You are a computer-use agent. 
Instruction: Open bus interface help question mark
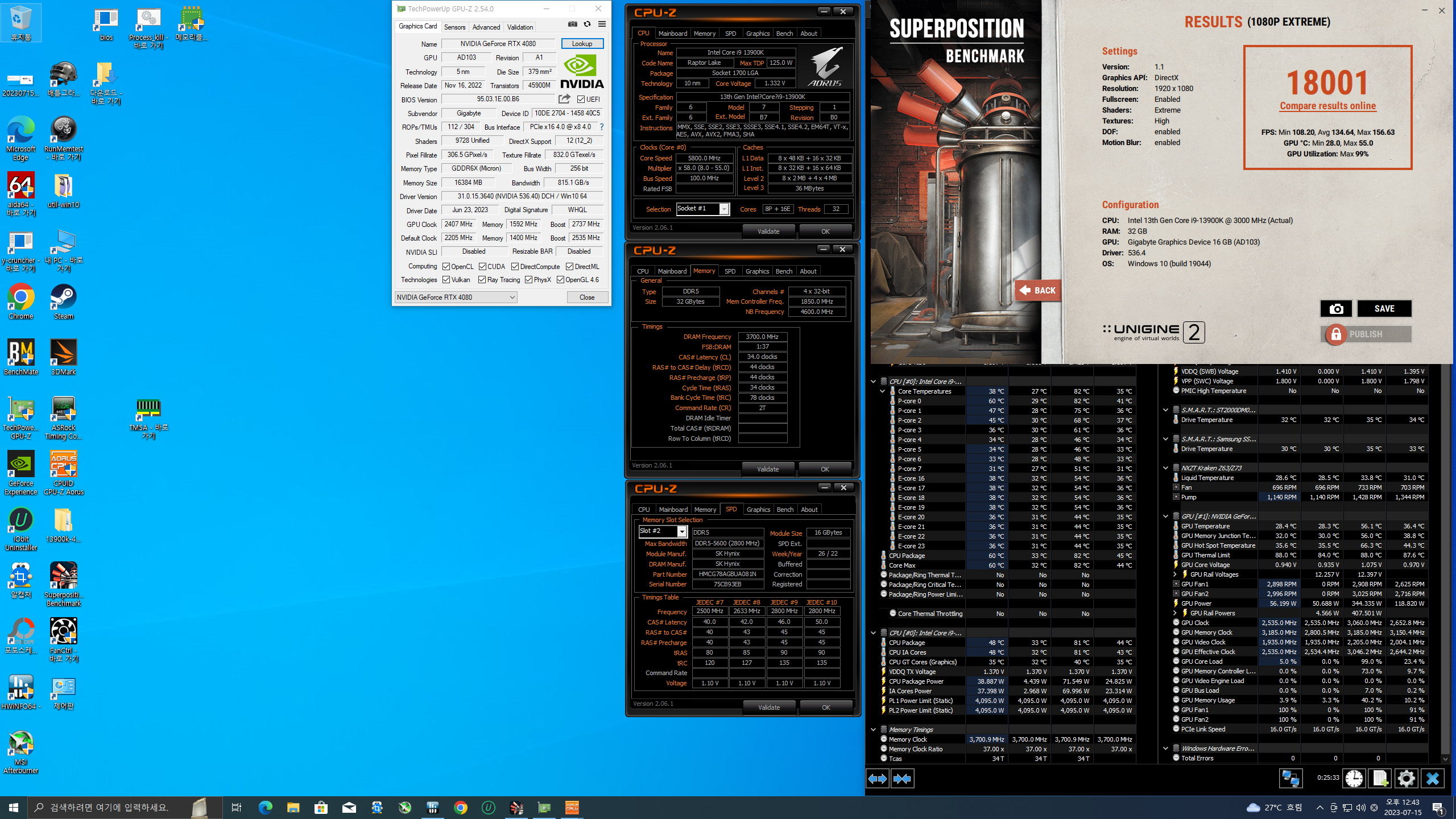[x=602, y=127]
